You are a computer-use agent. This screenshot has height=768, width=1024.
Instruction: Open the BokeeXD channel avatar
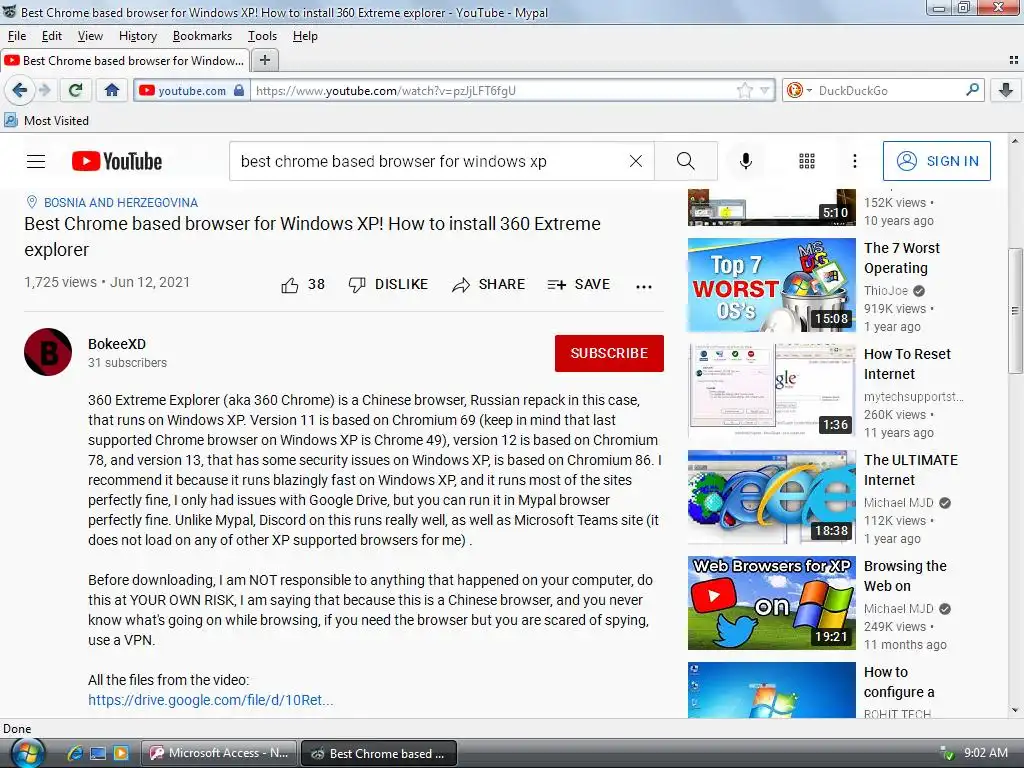48,352
